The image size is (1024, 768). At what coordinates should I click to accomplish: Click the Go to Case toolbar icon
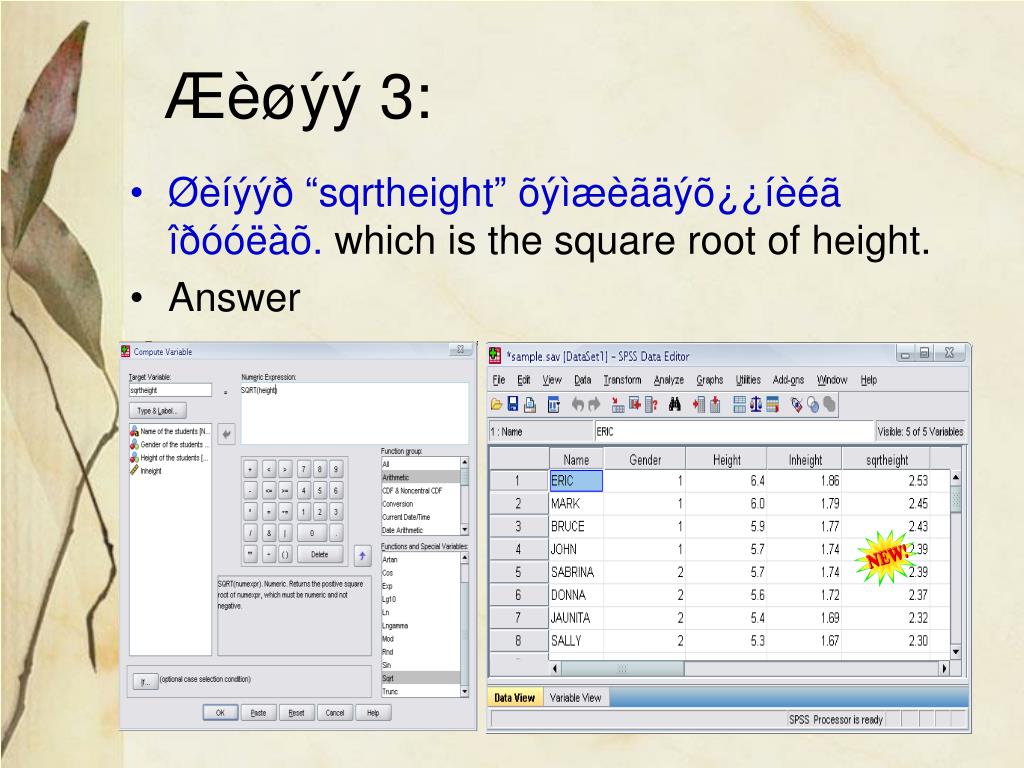(x=617, y=405)
